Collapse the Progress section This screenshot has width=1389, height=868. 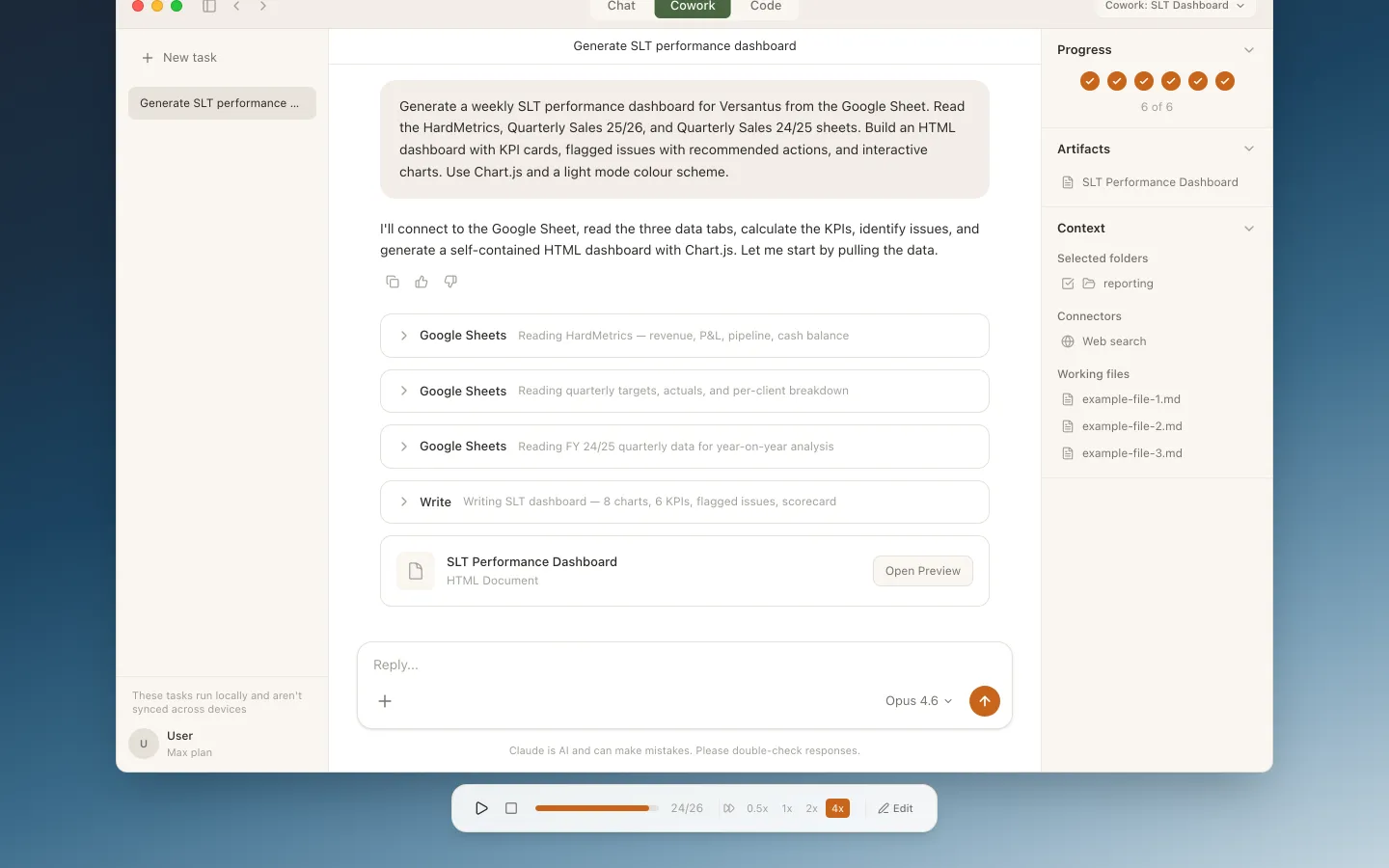pos(1249,49)
